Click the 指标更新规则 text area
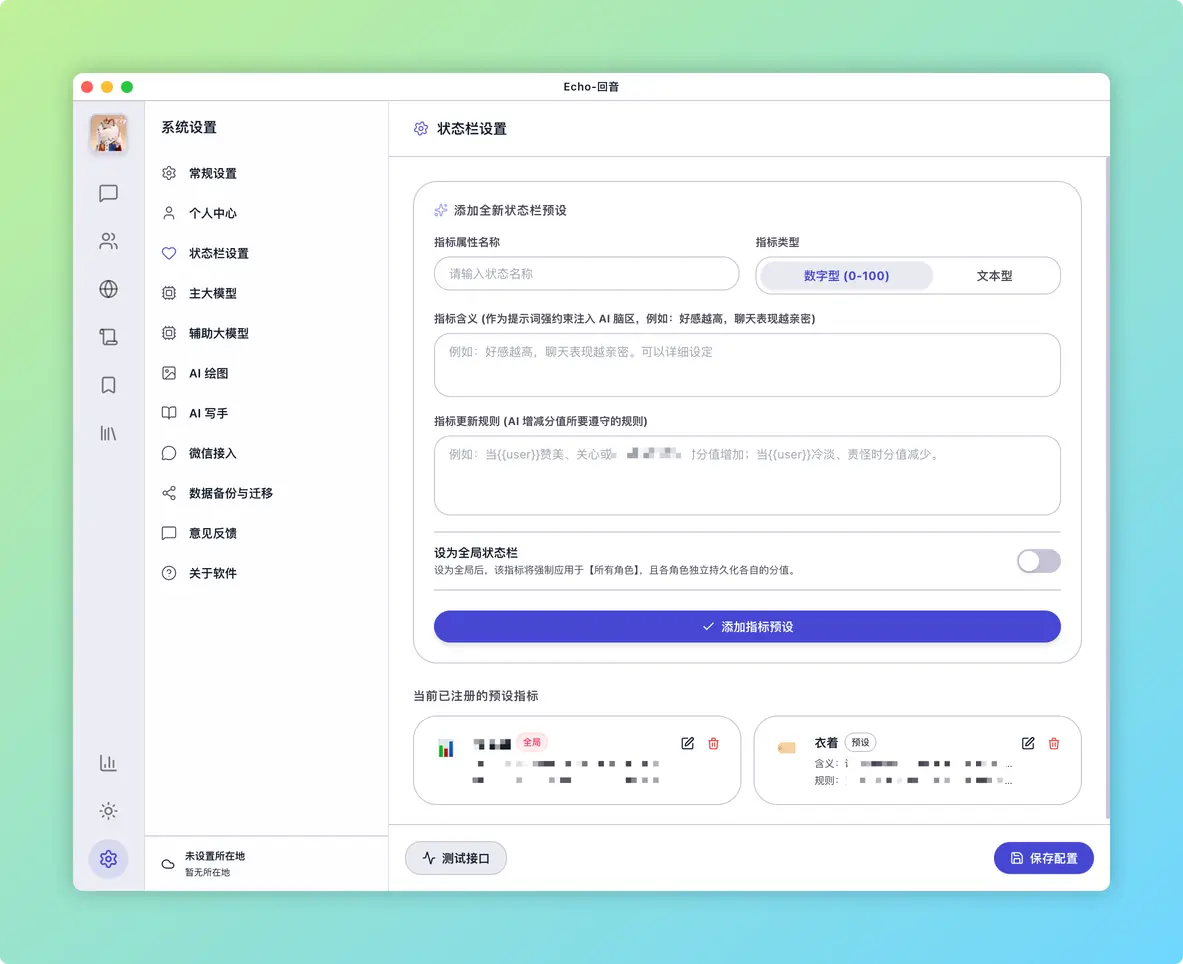The width and height of the screenshot is (1183, 964). [747, 475]
